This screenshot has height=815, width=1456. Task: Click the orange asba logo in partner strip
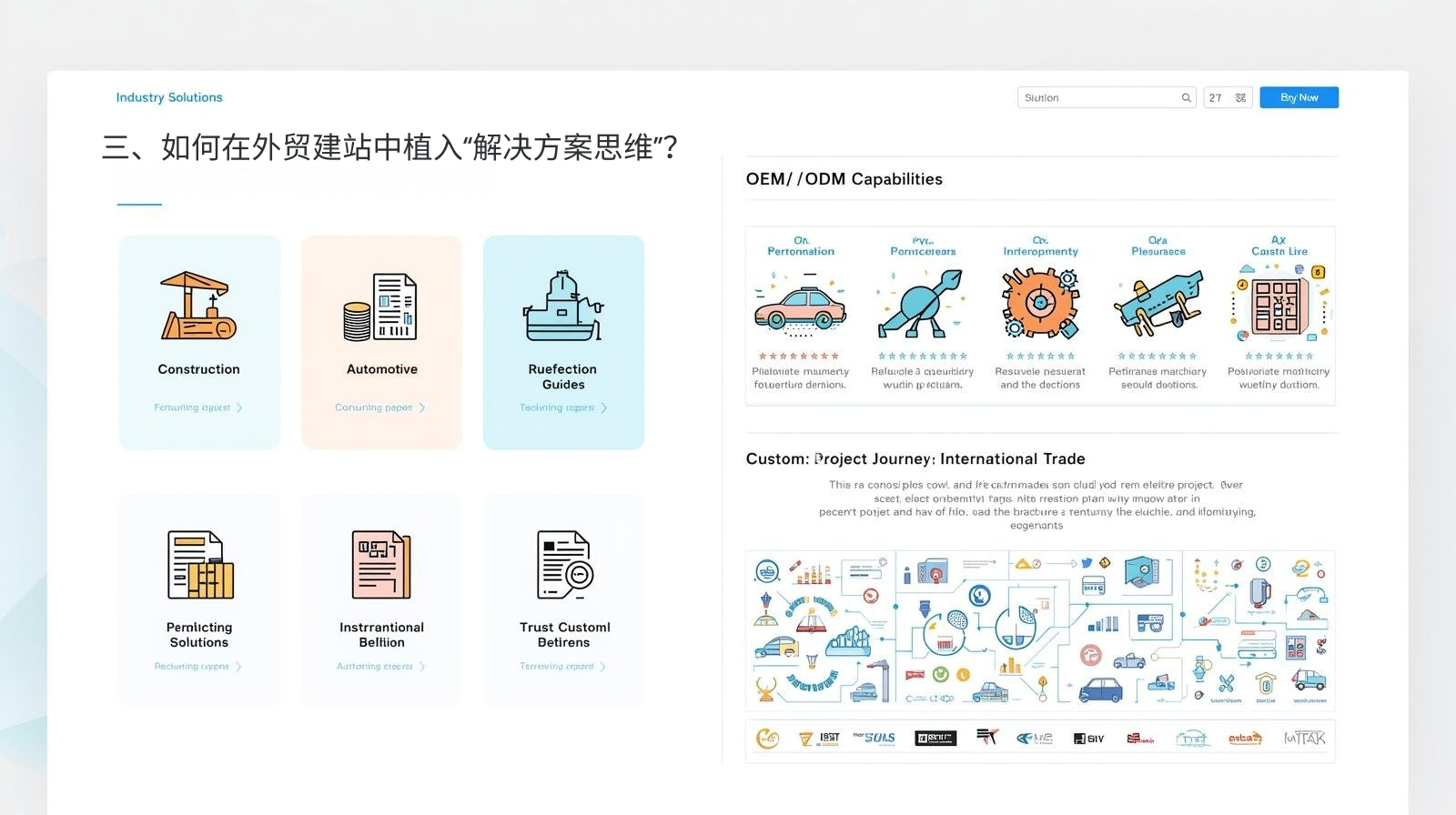(1245, 739)
